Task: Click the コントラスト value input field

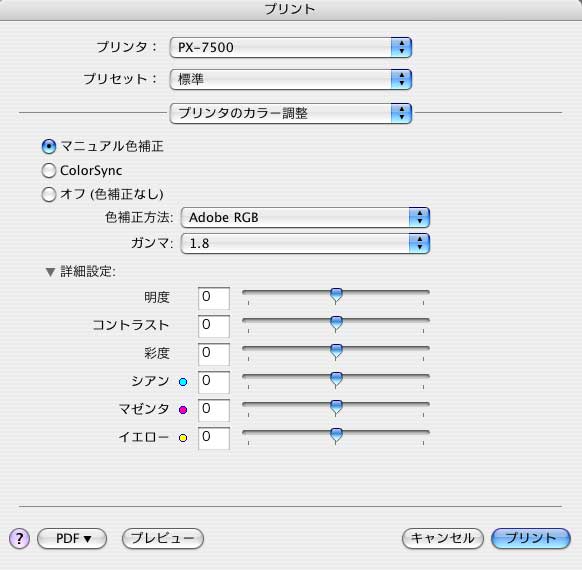Action: [x=214, y=326]
